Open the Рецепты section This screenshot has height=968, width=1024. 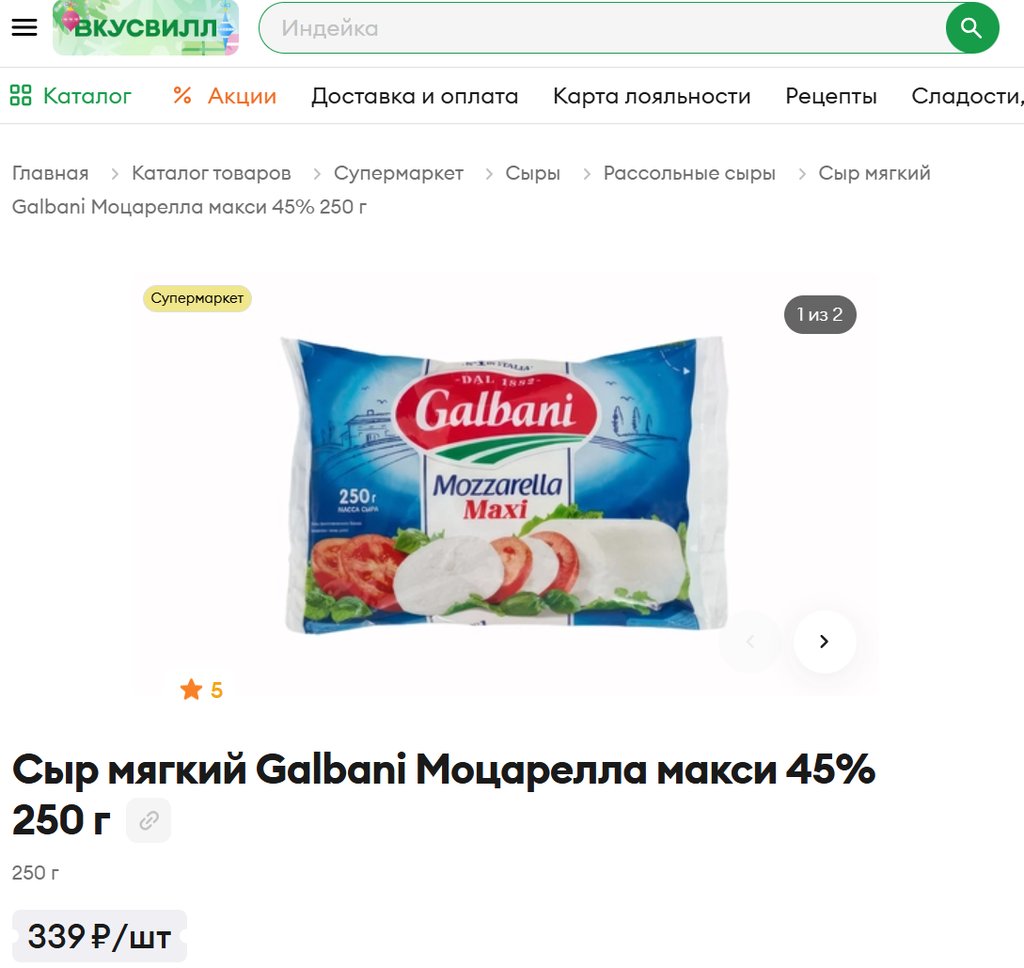(831, 96)
